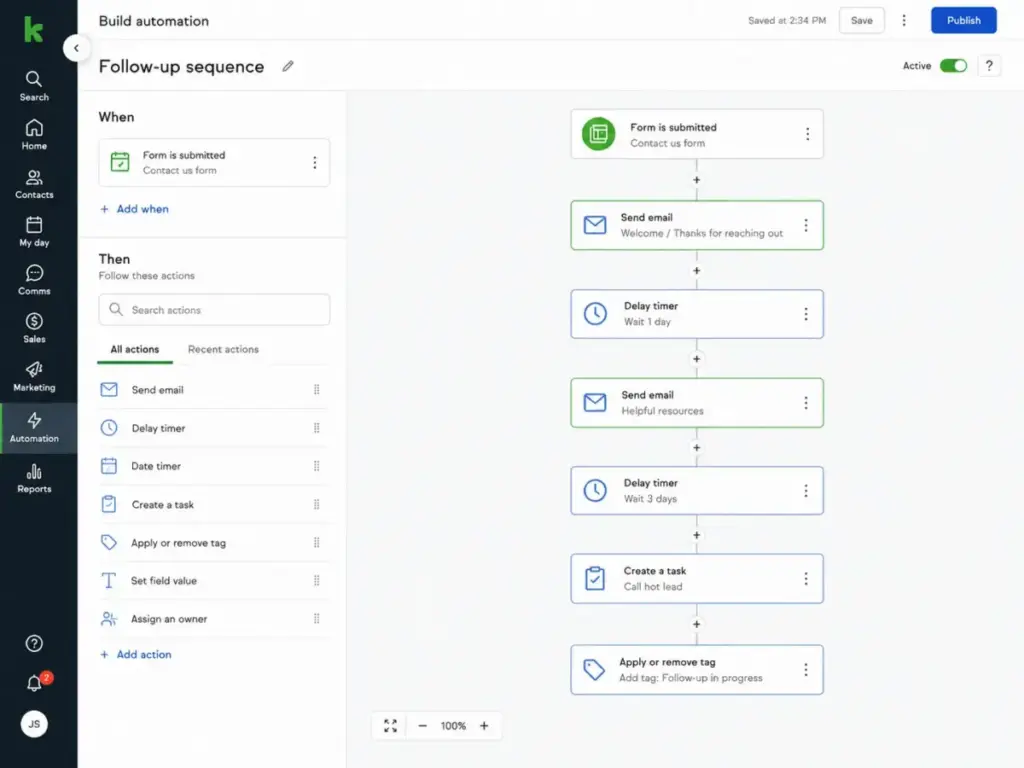
Task: Click the Add when link
Action: point(135,209)
